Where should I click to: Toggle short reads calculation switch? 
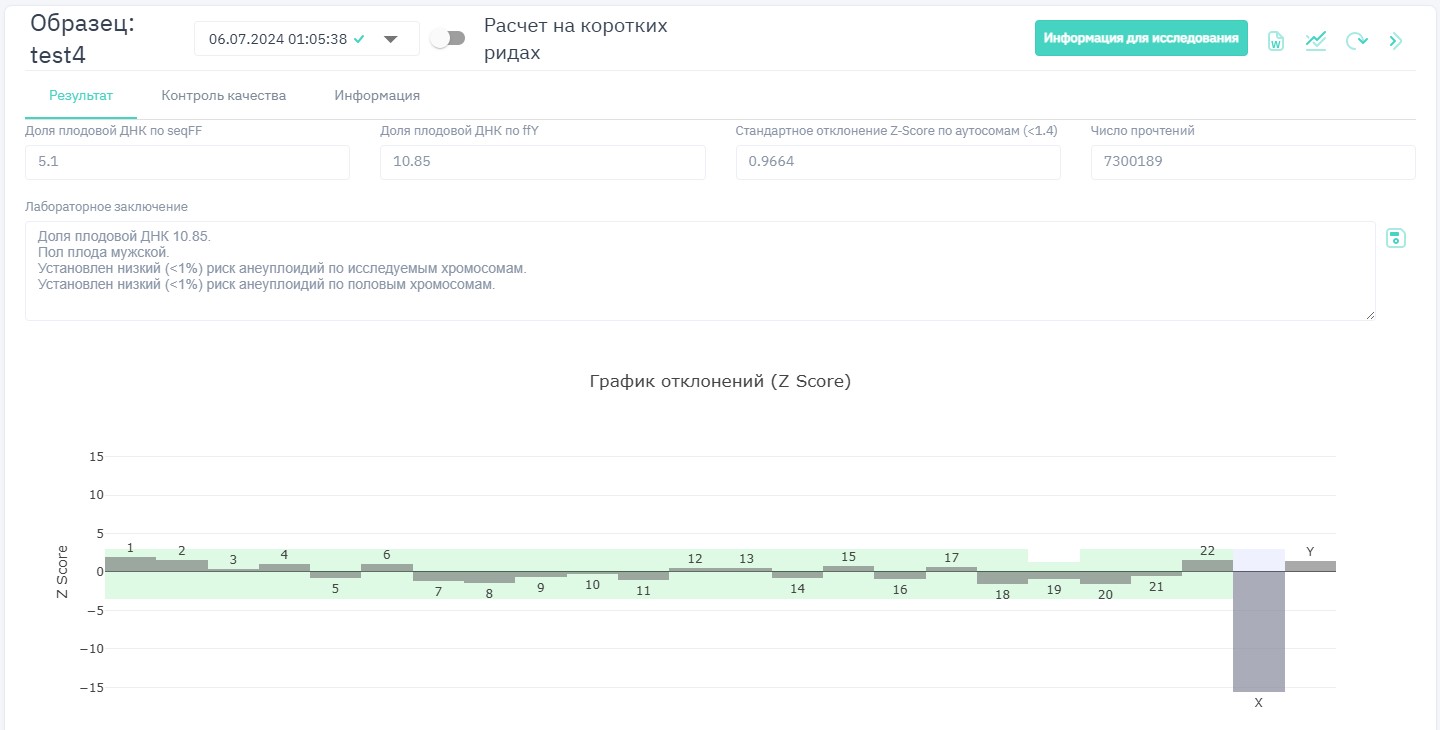[447, 38]
